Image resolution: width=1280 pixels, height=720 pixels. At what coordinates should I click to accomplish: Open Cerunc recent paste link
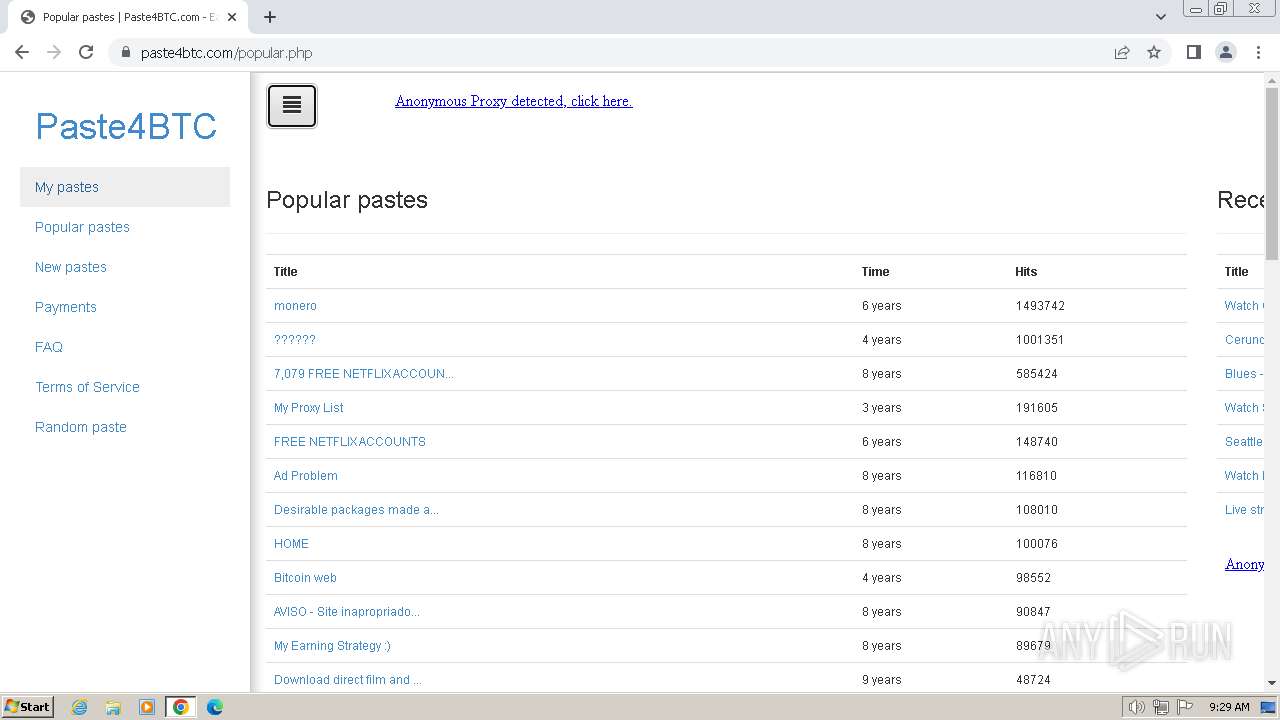[1244, 340]
